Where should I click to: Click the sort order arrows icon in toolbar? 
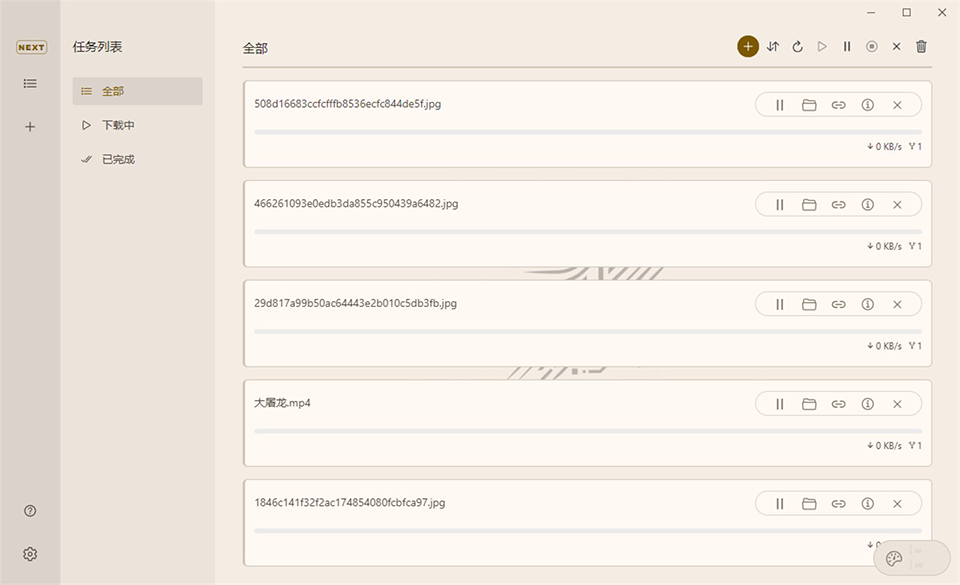(x=773, y=47)
